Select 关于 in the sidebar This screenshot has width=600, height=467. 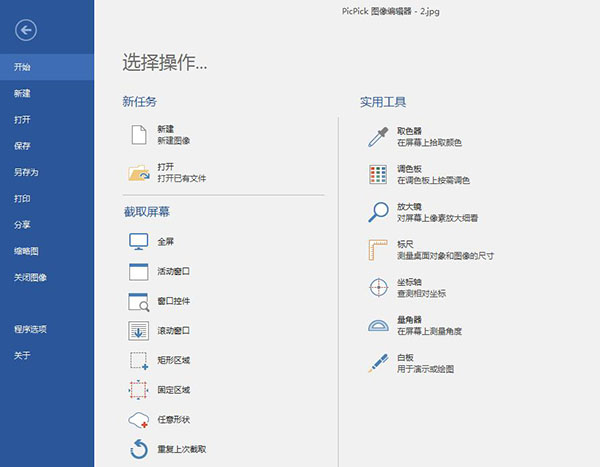tap(22, 355)
